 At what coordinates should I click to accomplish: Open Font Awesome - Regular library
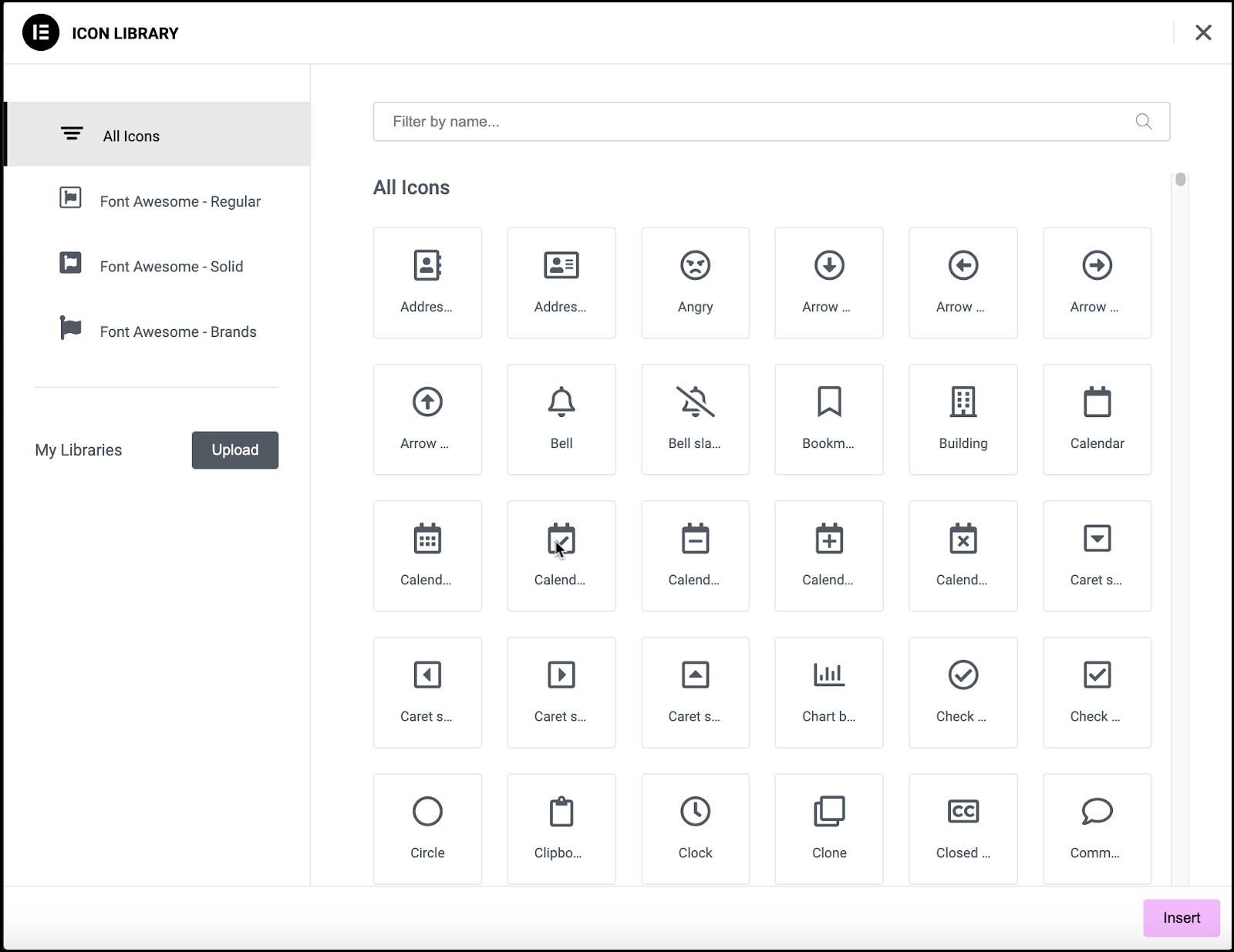tap(157, 200)
